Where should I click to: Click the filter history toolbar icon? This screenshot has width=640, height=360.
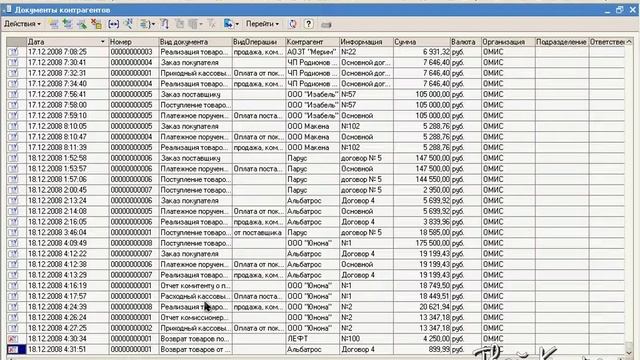[193, 24]
